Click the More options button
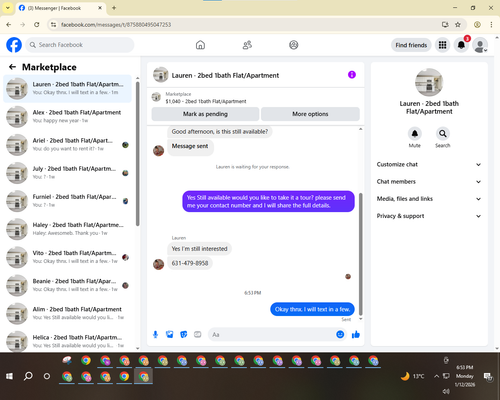 click(x=310, y=114)
